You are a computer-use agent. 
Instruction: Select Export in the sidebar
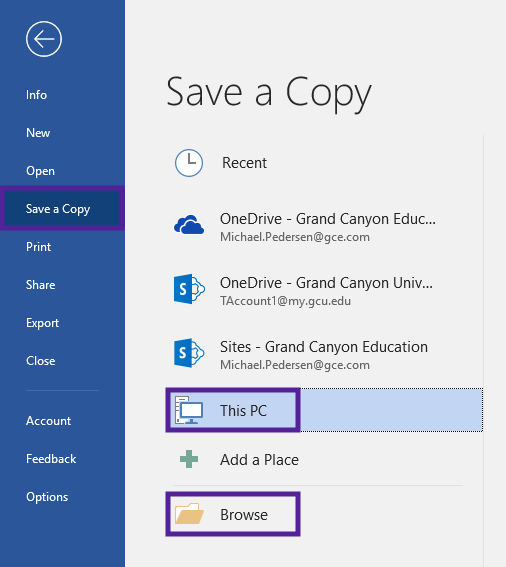tap(42, 323)
